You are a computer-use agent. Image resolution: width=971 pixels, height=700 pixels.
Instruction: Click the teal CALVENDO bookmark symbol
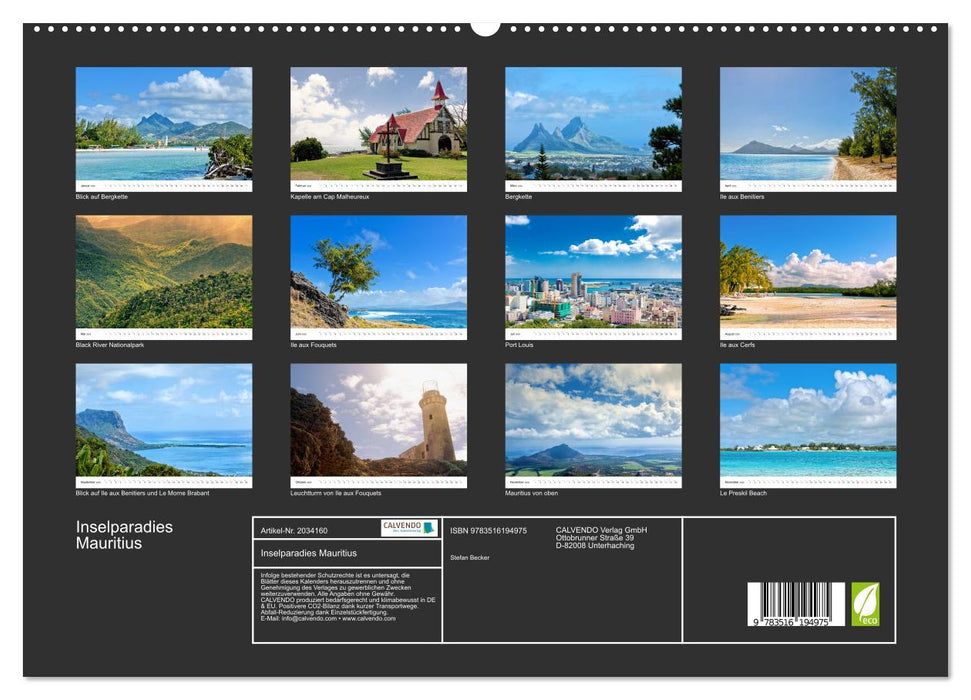(428, 528)
